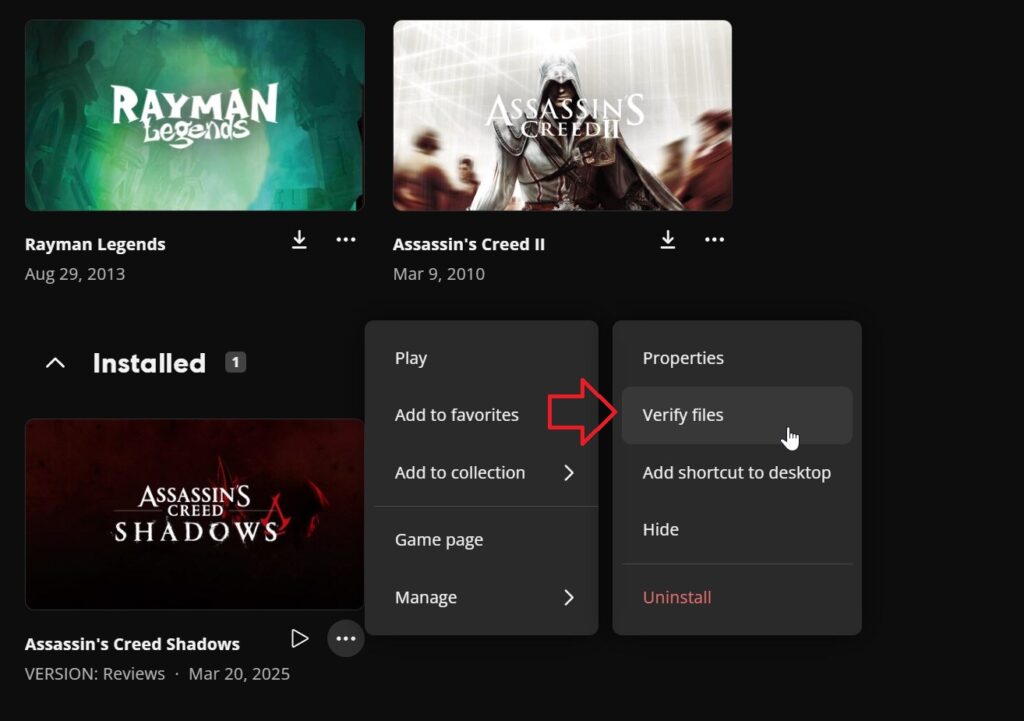Expand the Manage submenu arrow
This screenshot has width=1024, height=721.
(x=568, y=598)
